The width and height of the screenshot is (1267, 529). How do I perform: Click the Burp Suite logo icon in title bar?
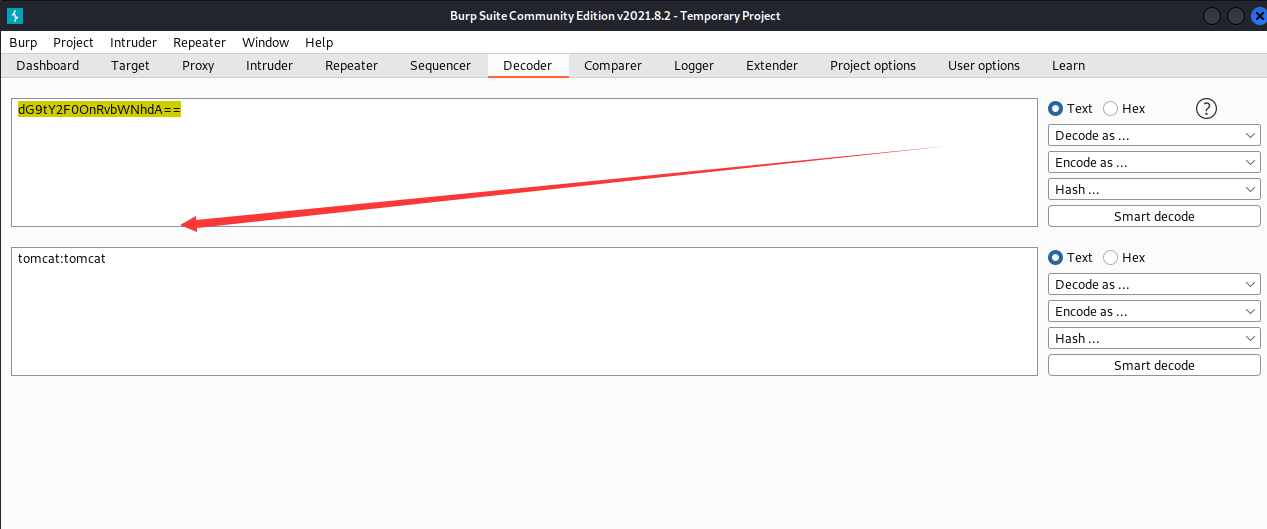[x=15, y=15]
